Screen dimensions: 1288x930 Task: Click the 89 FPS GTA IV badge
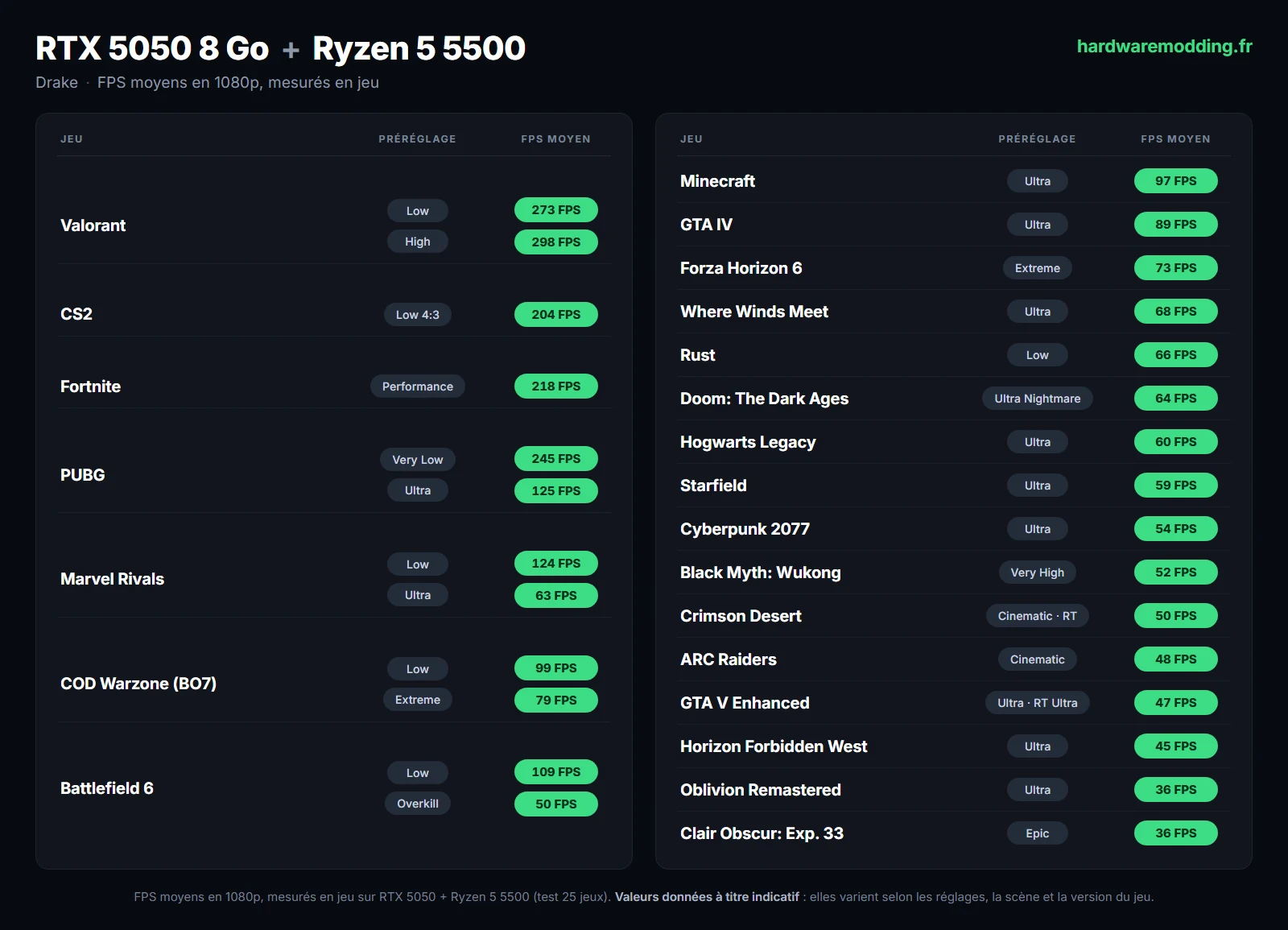(1176, 225)
